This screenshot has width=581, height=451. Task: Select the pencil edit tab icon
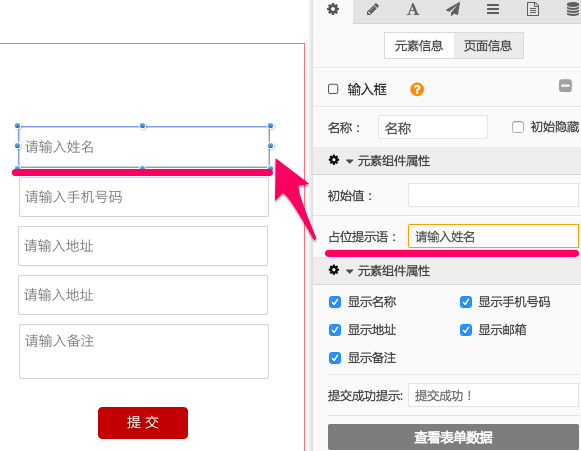click(373, 9)
